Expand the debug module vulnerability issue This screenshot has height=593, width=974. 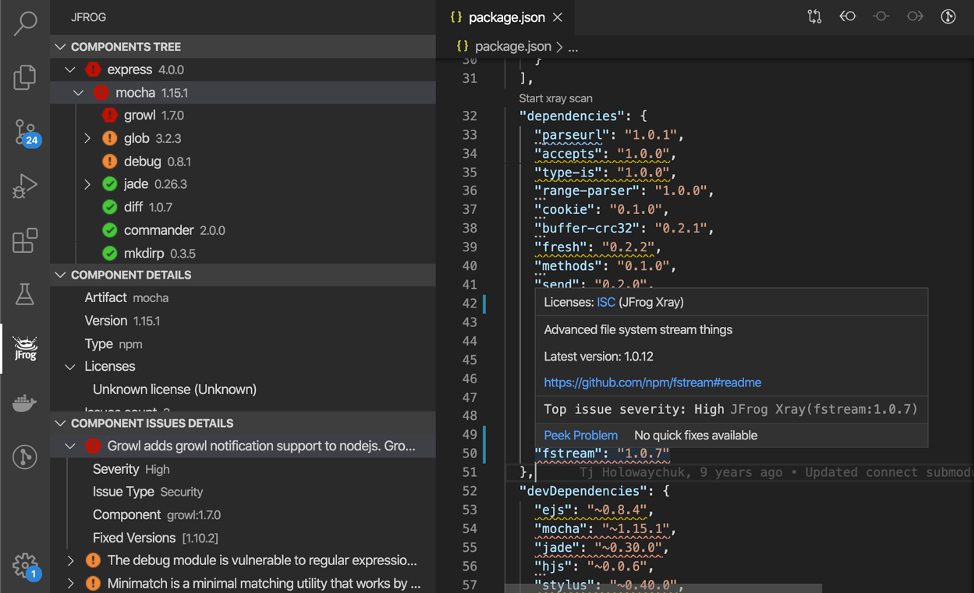pos(70,561)
